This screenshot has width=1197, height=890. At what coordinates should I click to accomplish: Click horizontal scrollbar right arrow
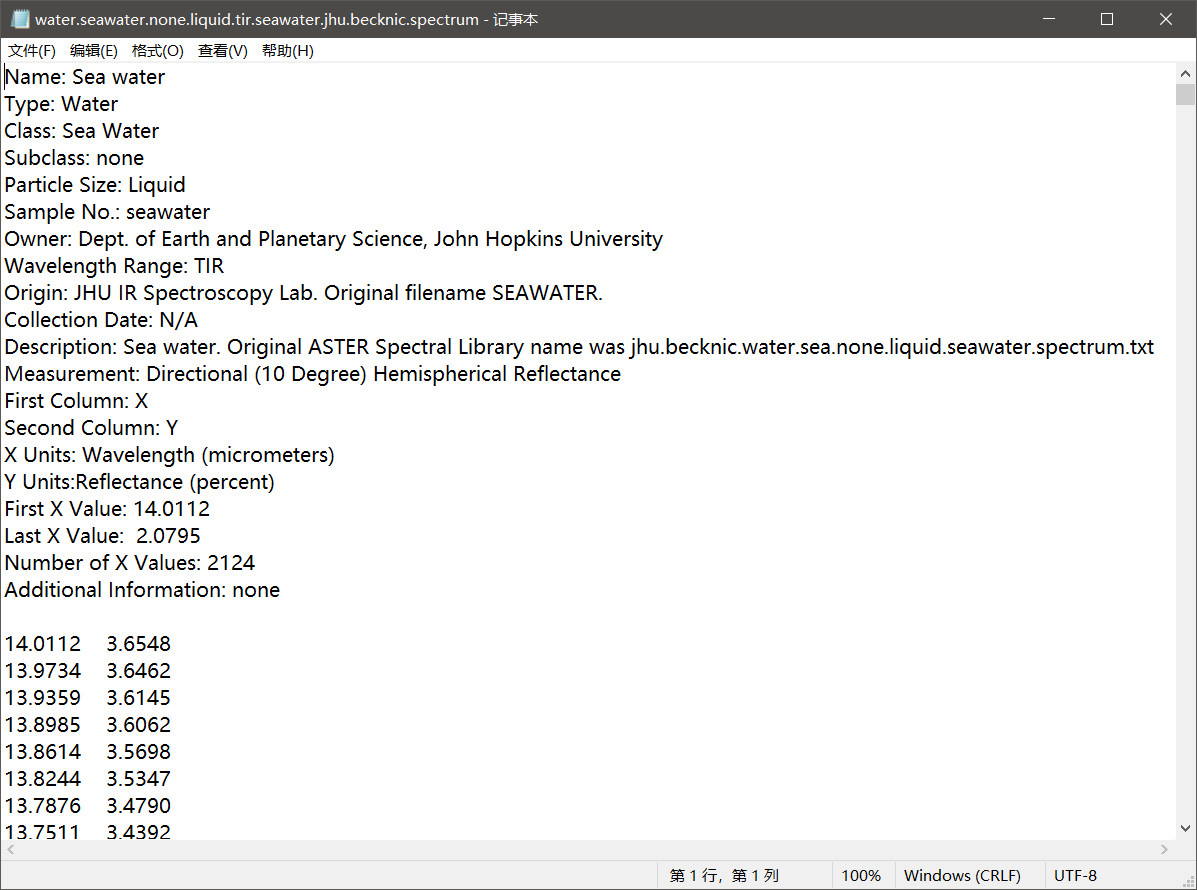[1164, 850]
